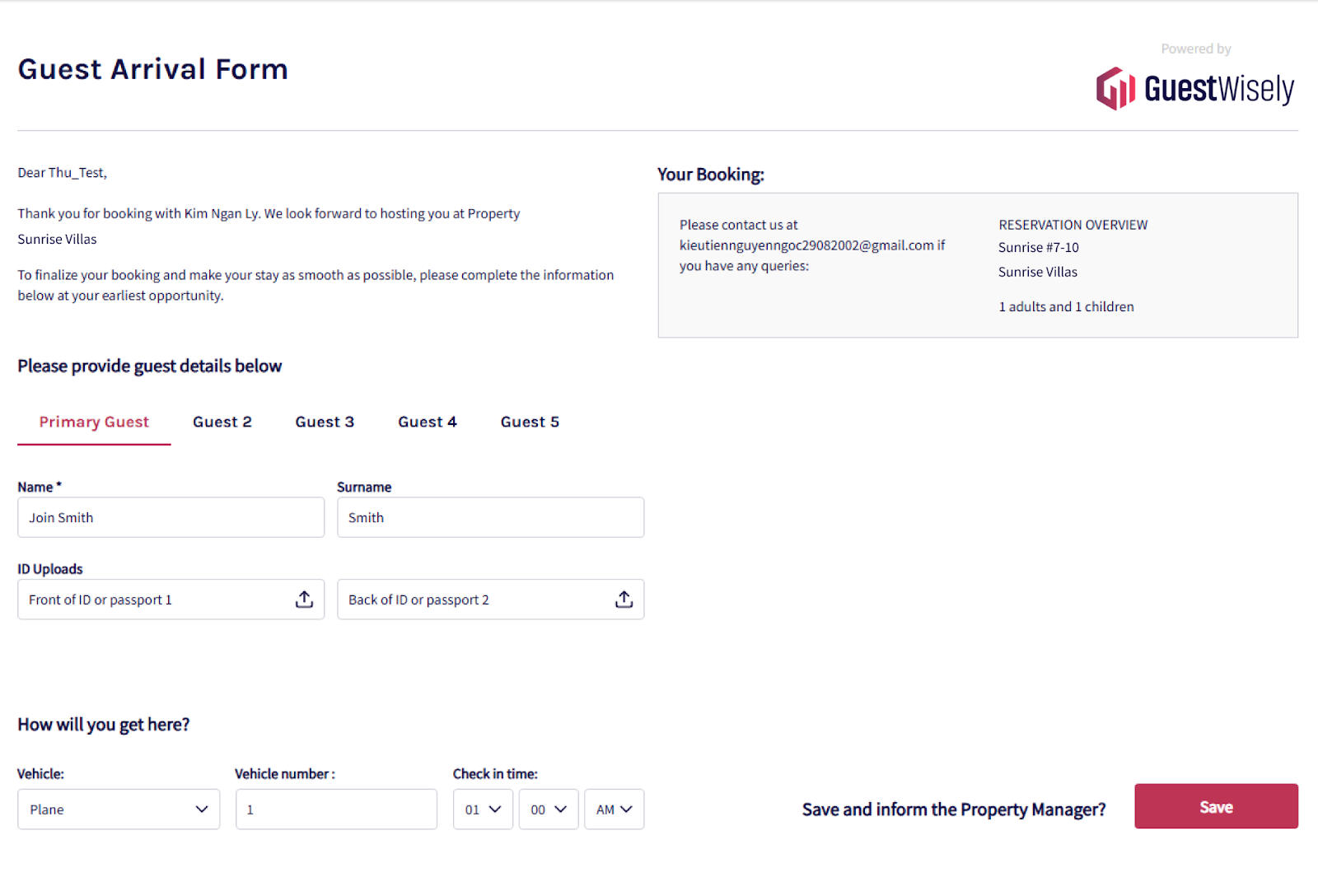
Task: Click the Vehicle number field
Action: 336,810
